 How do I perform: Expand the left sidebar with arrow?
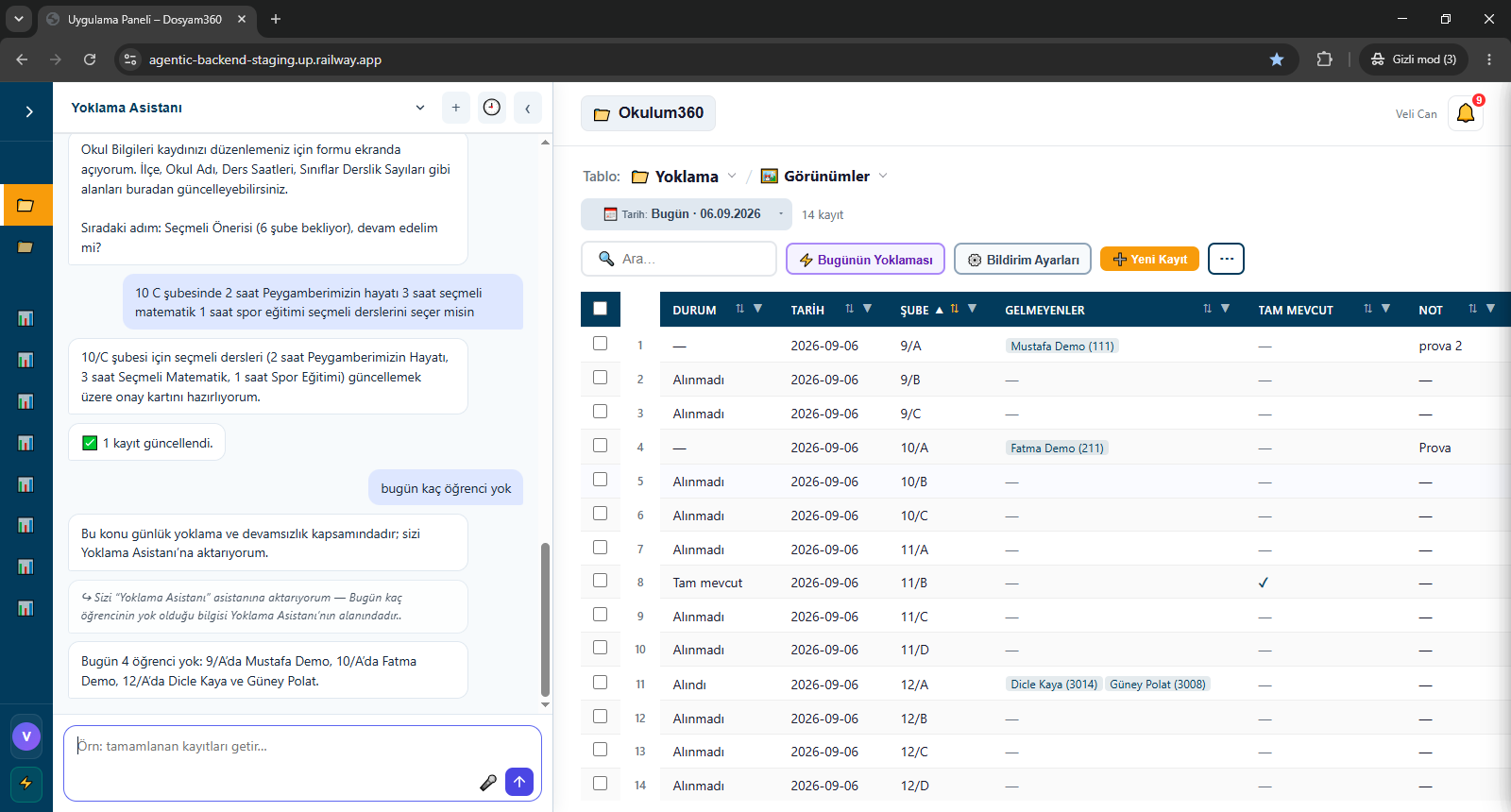(29, 111)
